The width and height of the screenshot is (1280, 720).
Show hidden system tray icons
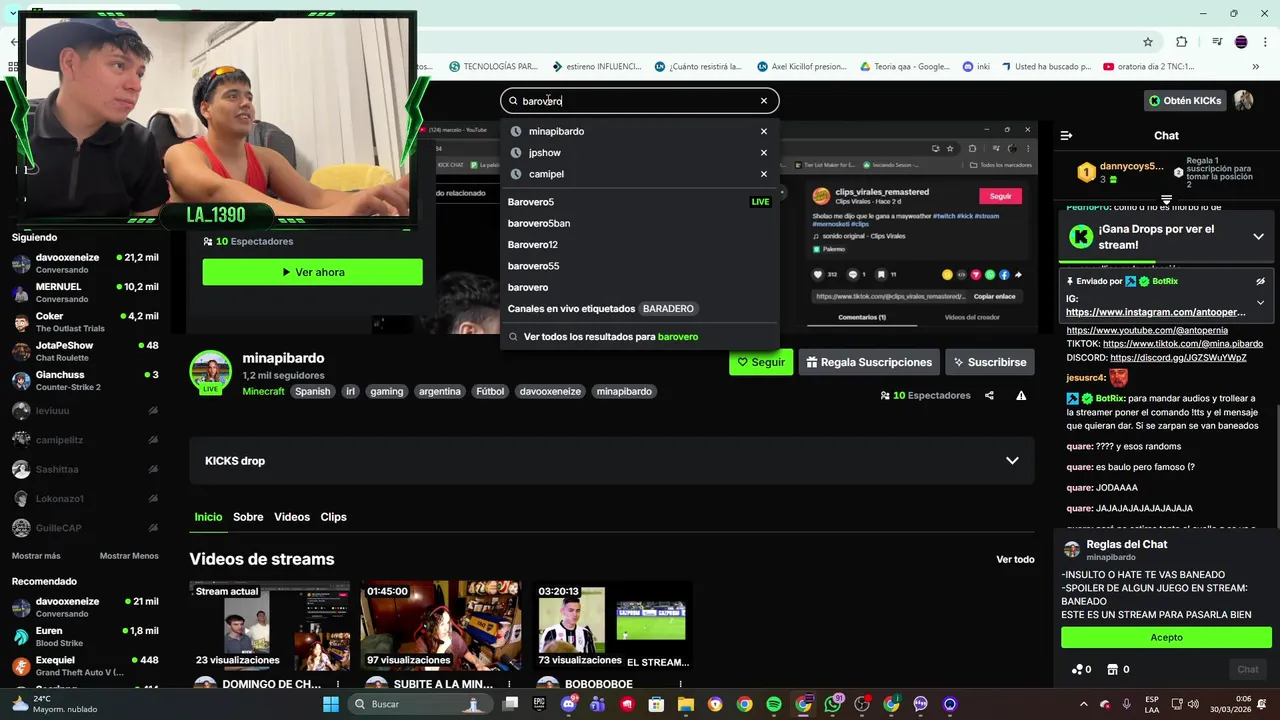tap(1083, 704)
